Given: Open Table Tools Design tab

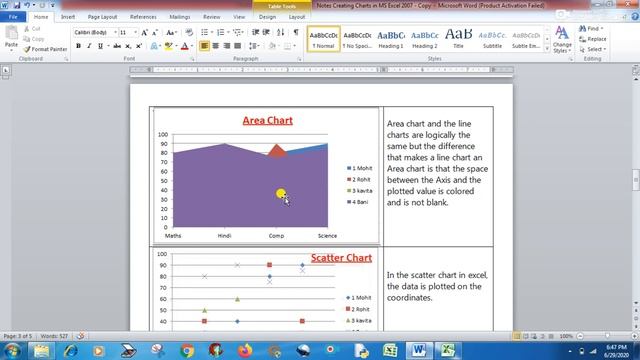Looking at the screenshot, I should coord(267,17).
